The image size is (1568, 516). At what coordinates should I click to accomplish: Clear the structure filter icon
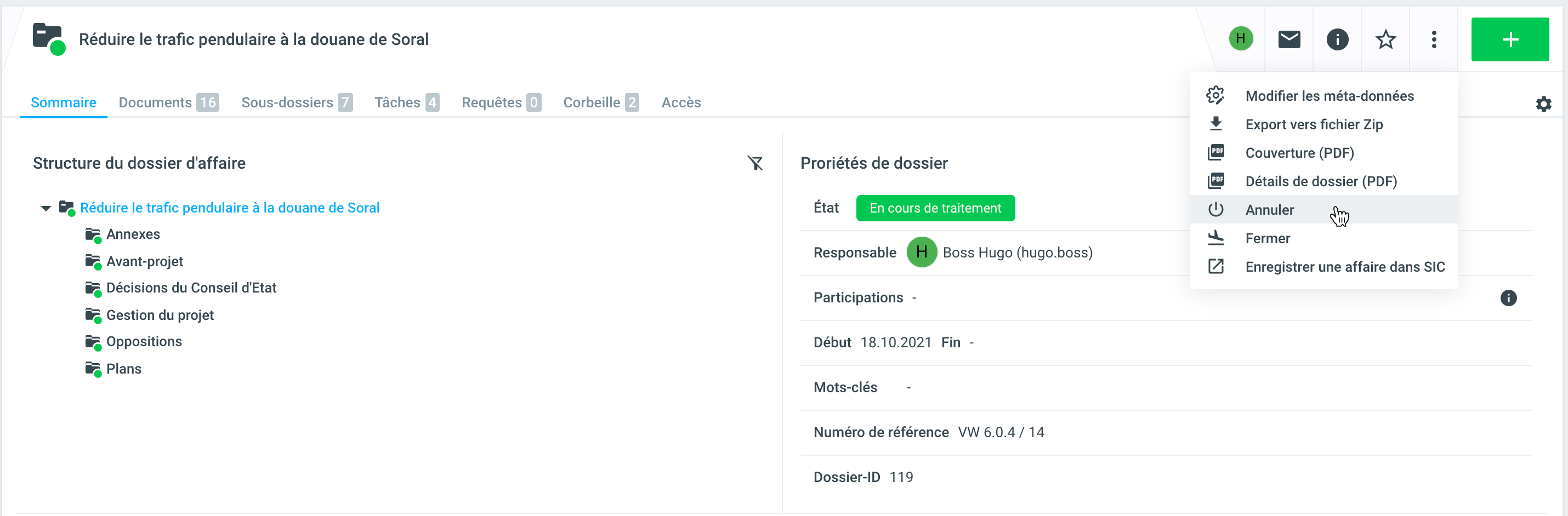[x=755, y=163]
